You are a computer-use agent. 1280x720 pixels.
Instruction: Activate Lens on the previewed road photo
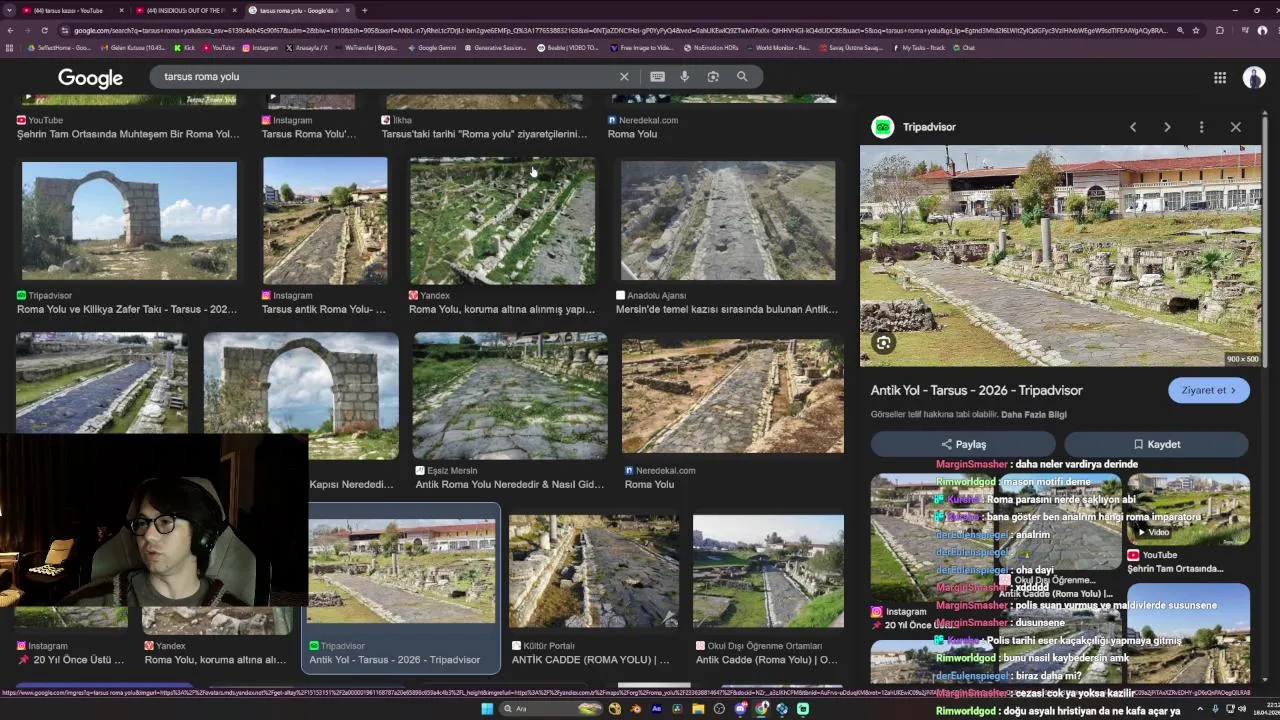point(883,343)
